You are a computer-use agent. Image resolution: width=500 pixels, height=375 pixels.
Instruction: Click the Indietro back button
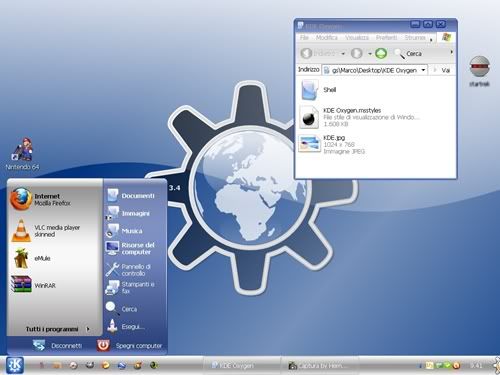(x=318, y=53)
